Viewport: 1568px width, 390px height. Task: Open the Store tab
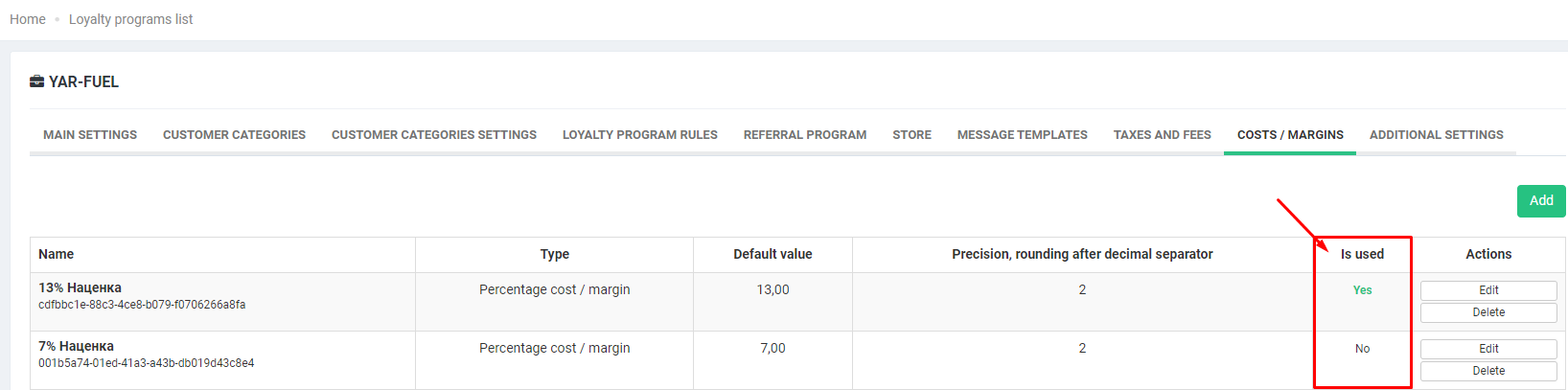(x=911, y=135)
